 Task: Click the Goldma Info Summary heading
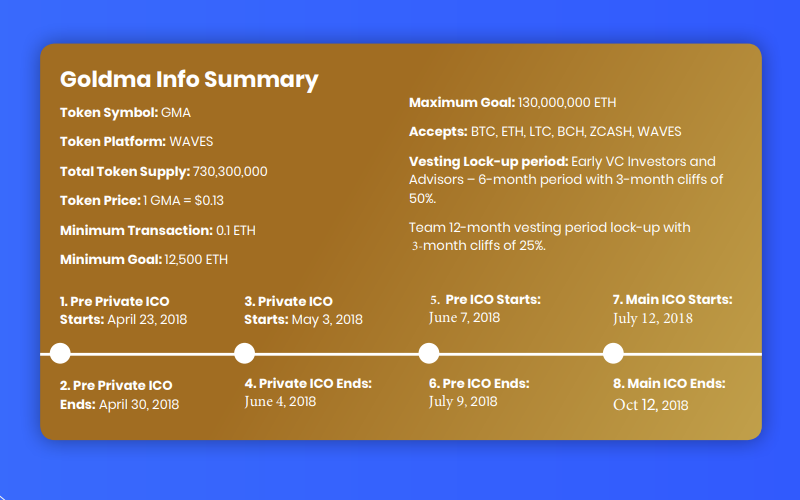tap(189, 80)
